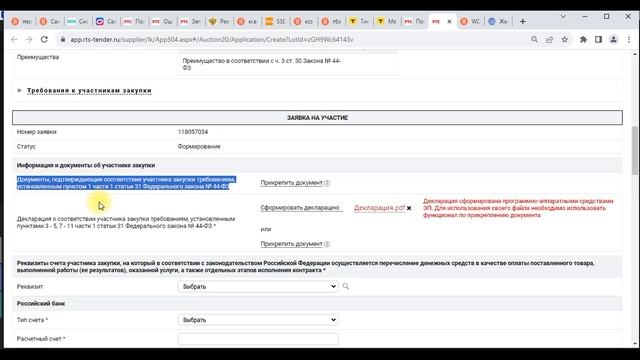
Task: Click info icon beside first Прикрепить документ
Action: (327, 183)
